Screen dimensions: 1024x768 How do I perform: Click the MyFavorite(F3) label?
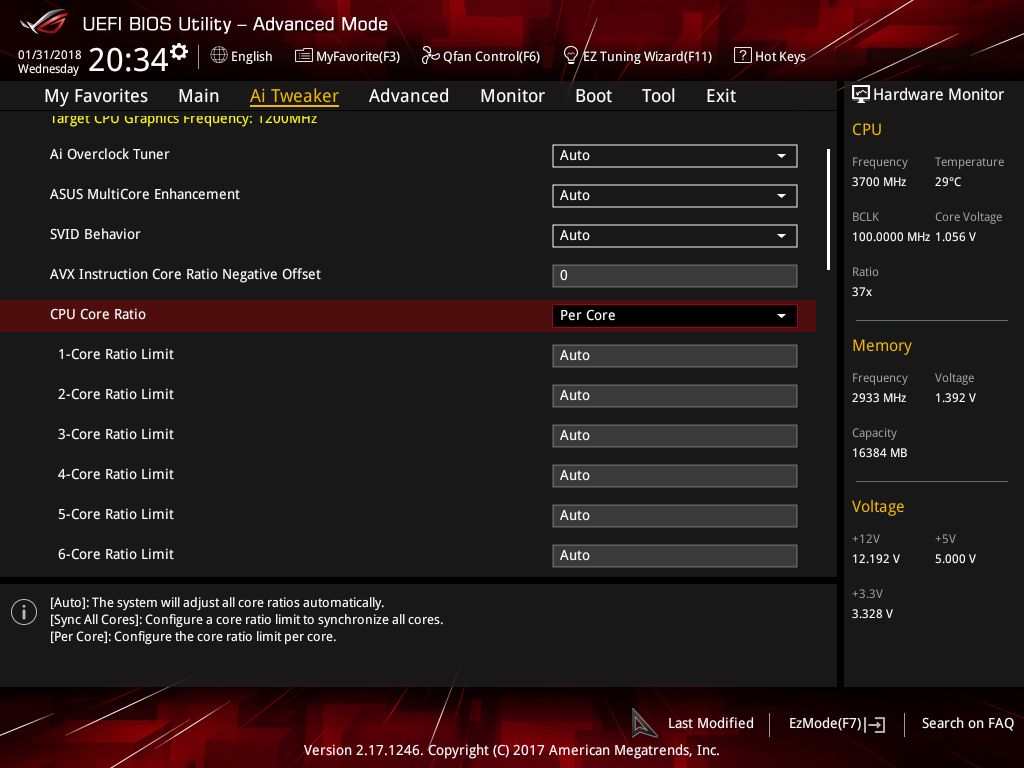[x=358, y=57]
